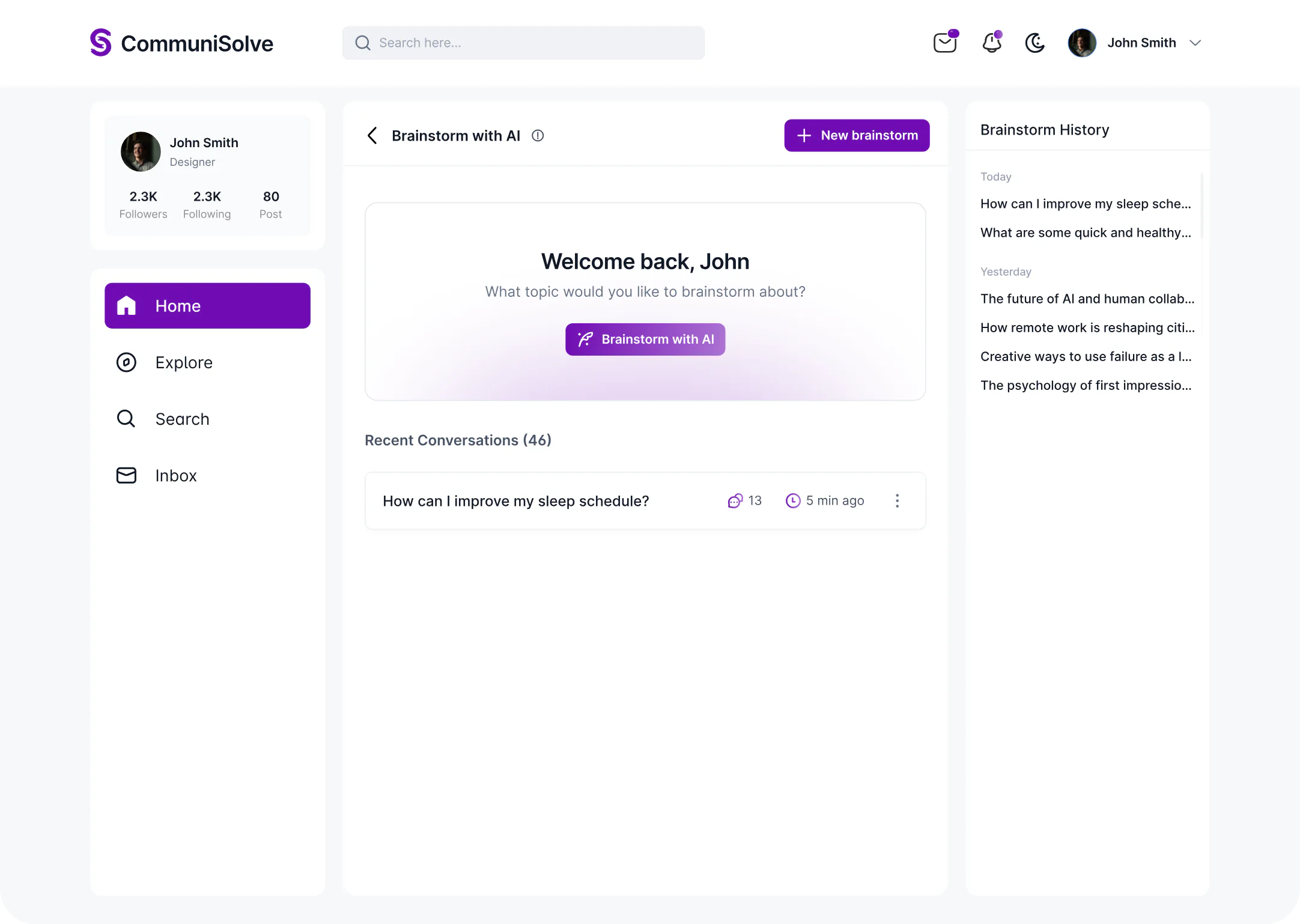Click the info icon beside Brainstorm with AI
The height and width of the screenshot is (924, 1300).
coord(538,136)
